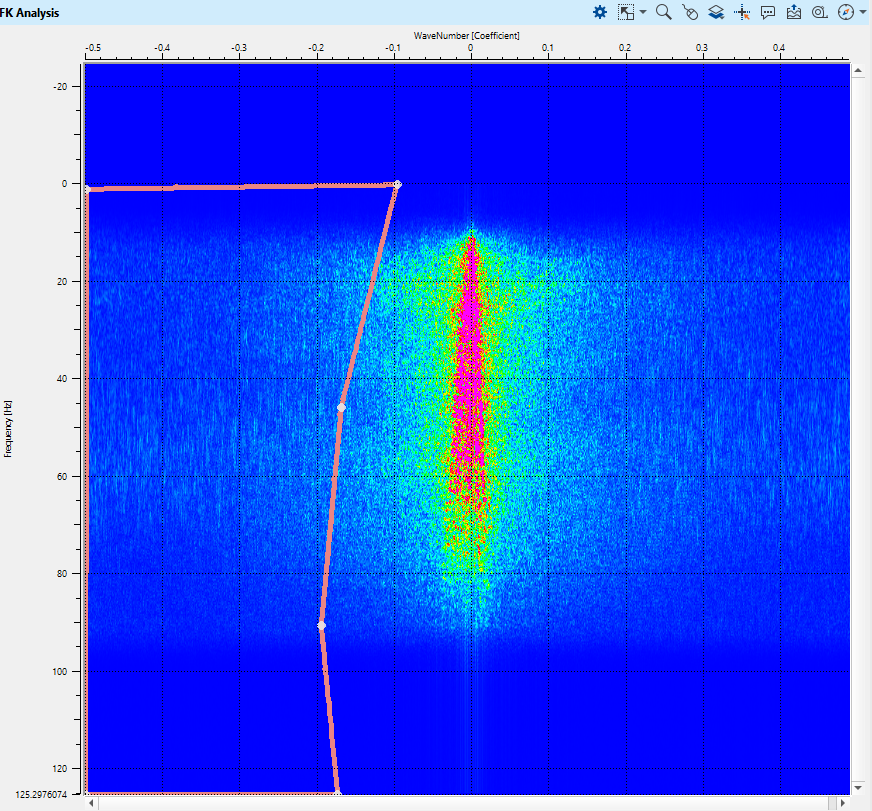Activate the magnifier zoom tool
Viewport: 872px width, 811px height.
(663, 12)
